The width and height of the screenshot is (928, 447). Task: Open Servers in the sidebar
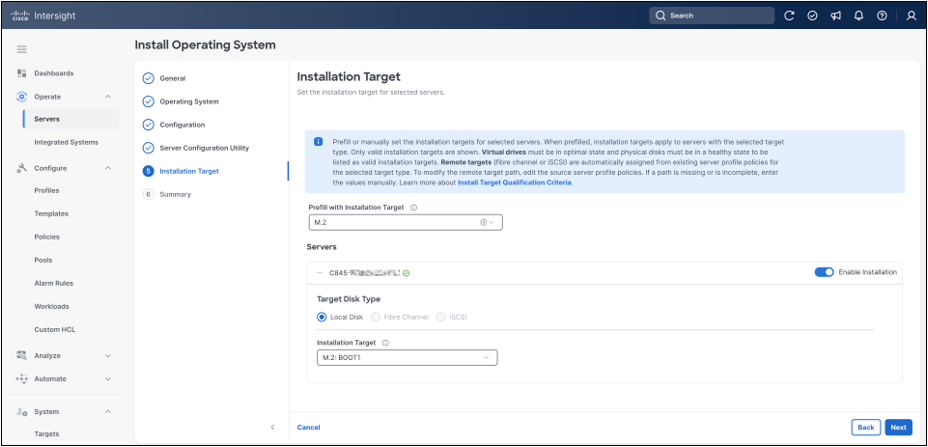coord(71,119)
